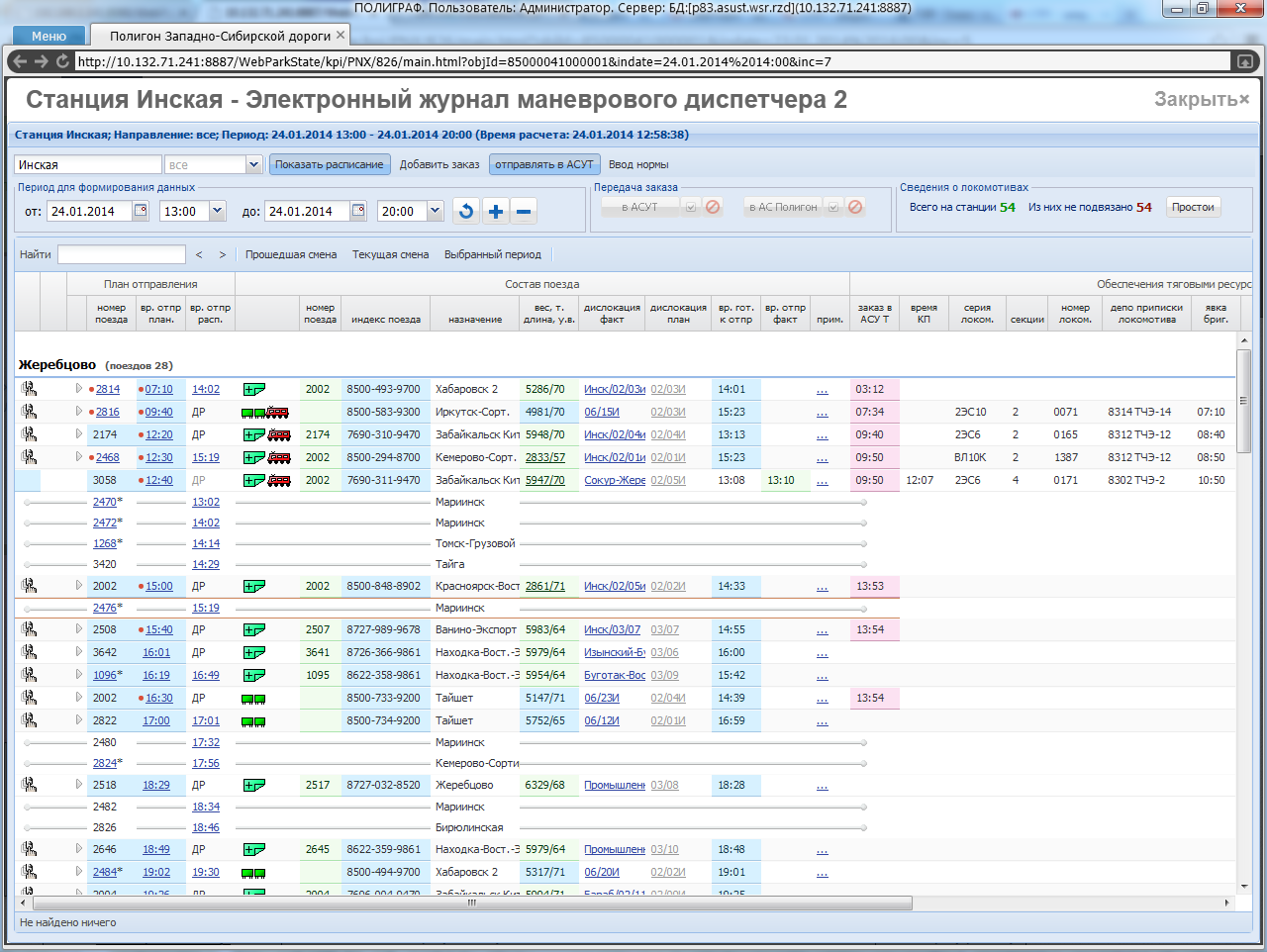The width and height of the screenshot is (1267, 952).
Task: Toggle the checkbox beside 'в АС Полигон'
Action: pos(833,207)
